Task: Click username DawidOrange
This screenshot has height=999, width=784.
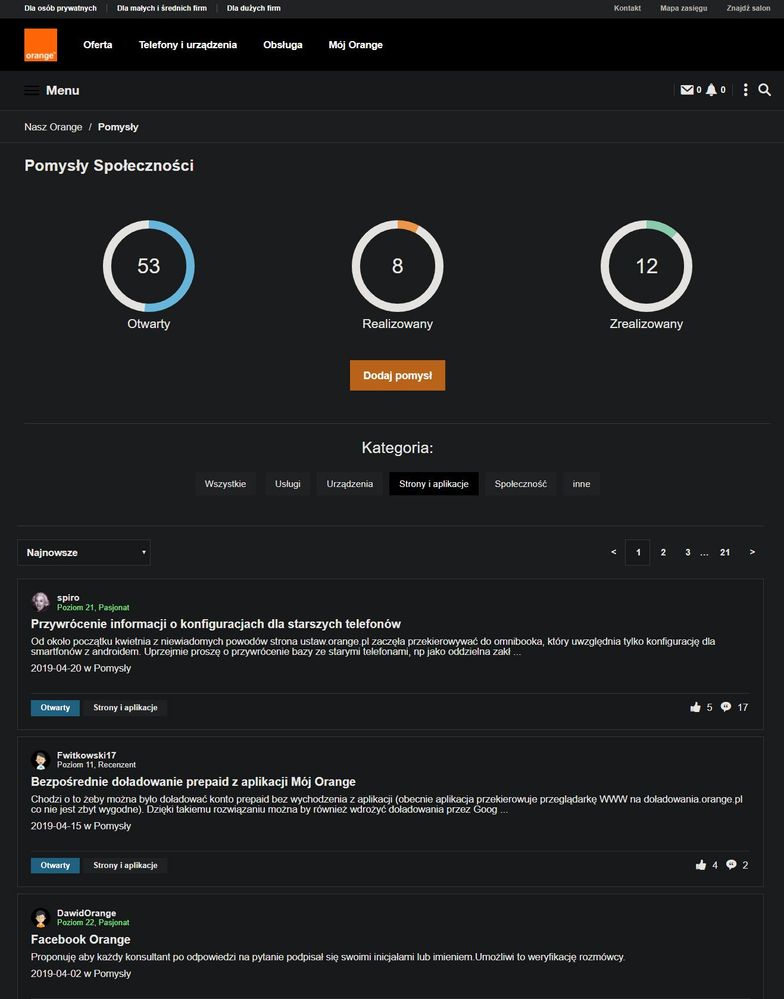Action: [87, 913]
